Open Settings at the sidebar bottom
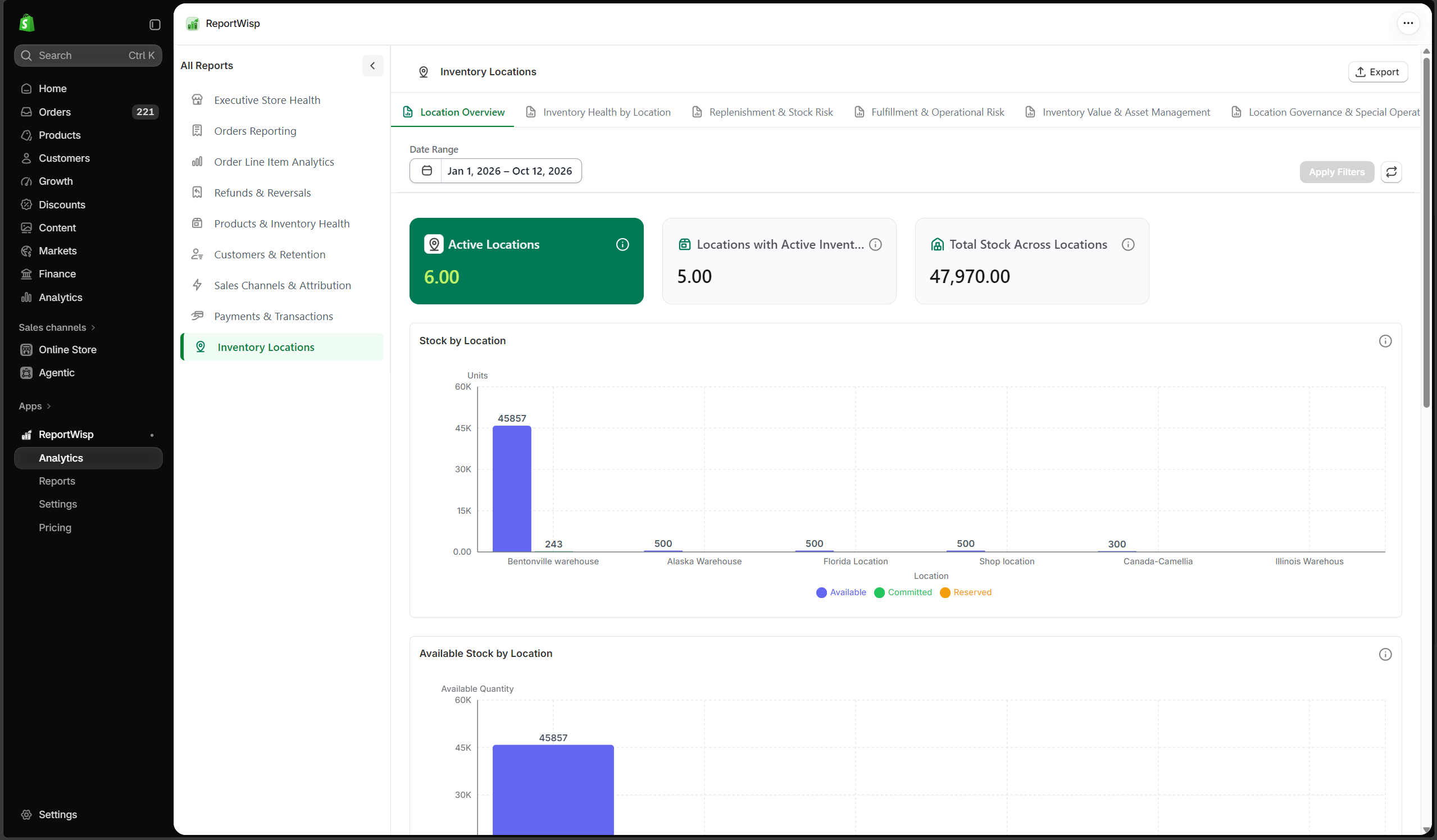 click(88, 814)
